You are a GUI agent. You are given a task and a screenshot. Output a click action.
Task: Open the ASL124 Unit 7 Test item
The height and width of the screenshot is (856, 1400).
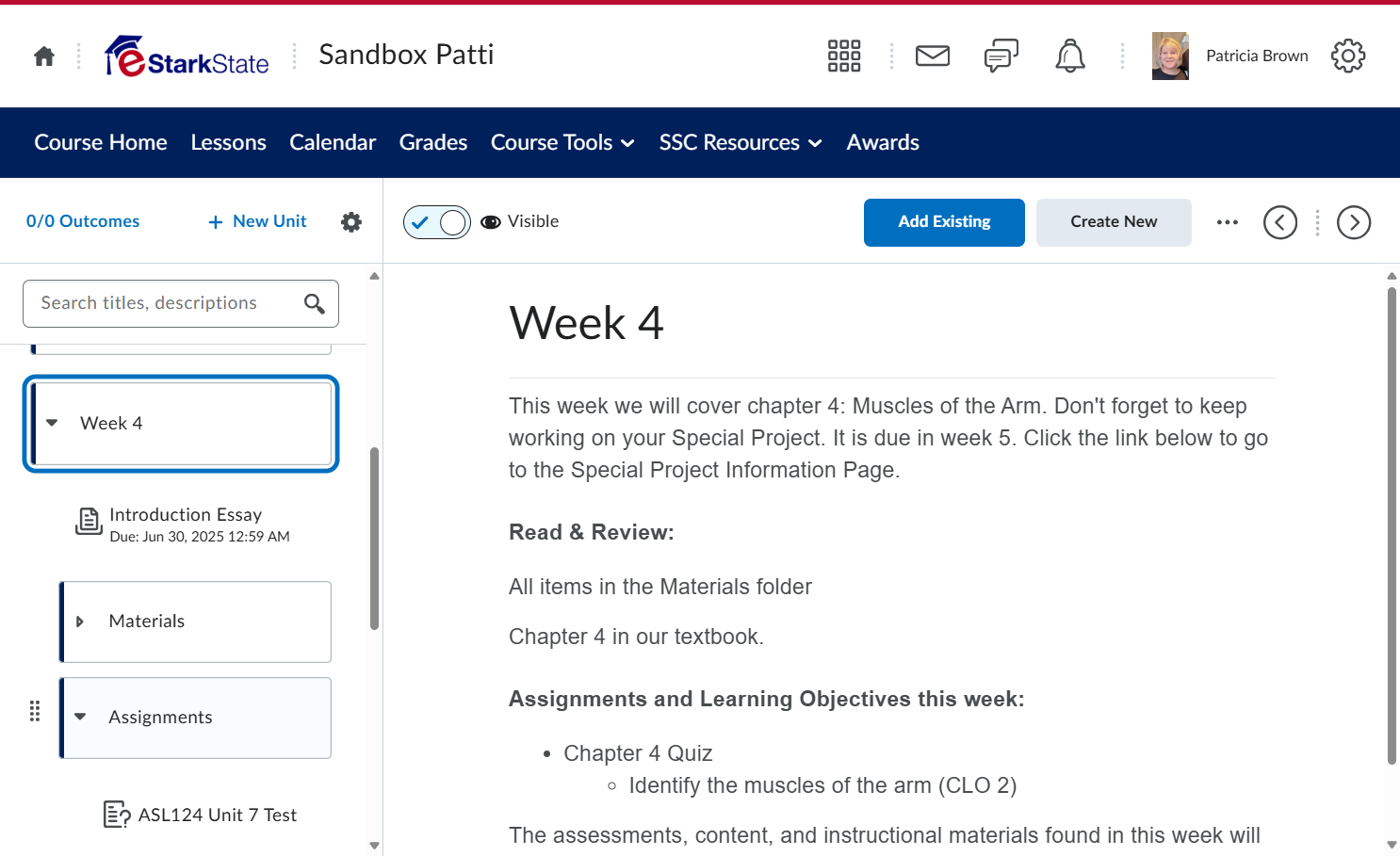pyautogui.click(x=218, y=815)
